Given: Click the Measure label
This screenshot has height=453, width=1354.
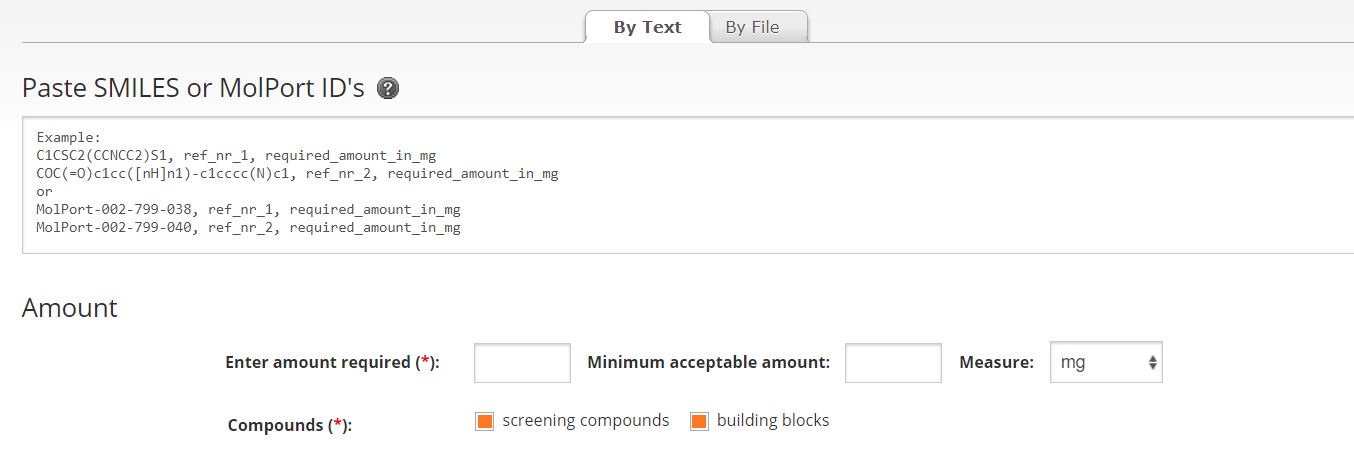Looking at the screenshot, I should (996, 363).
